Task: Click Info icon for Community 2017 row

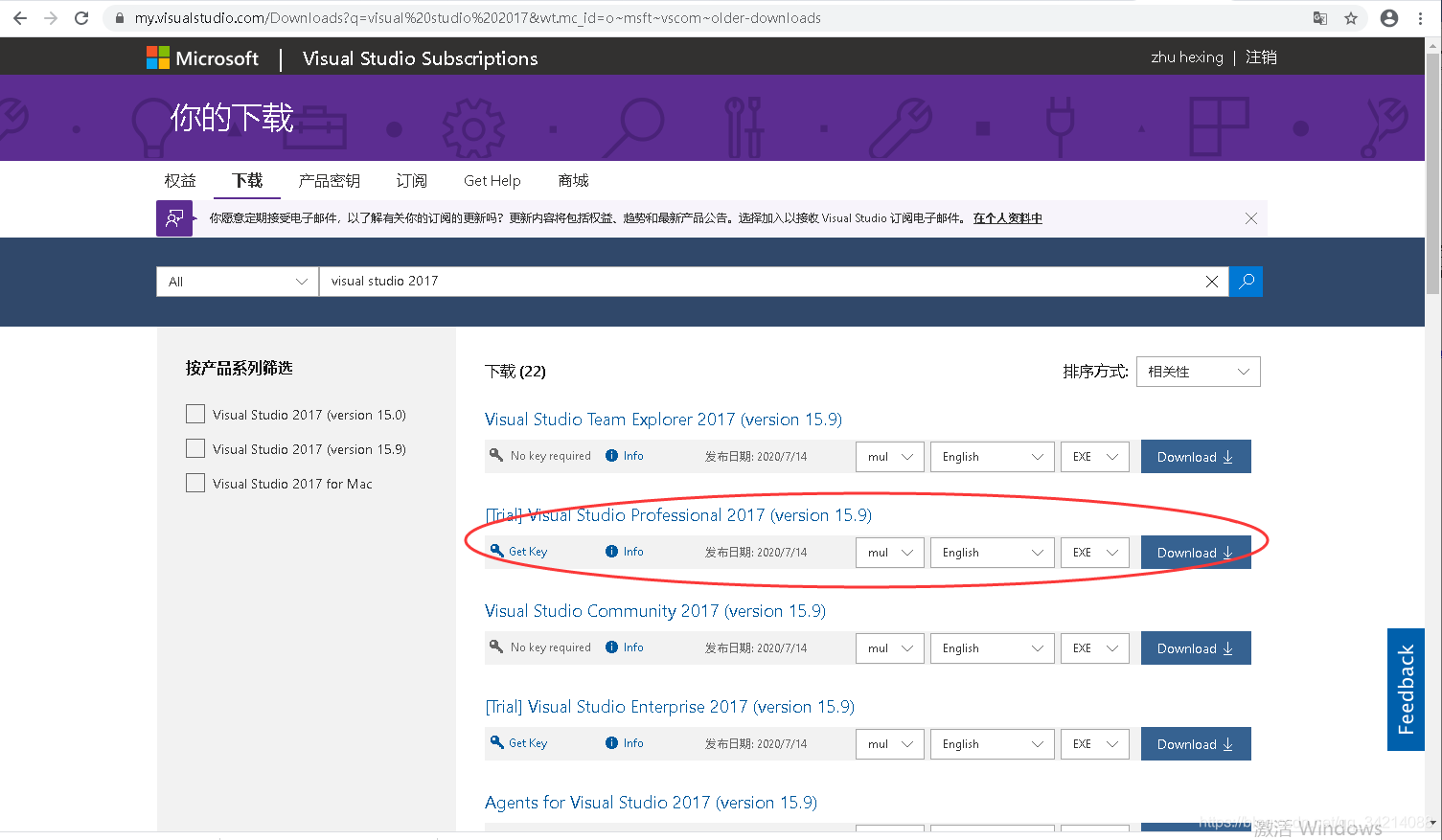Action: point(611,647)
